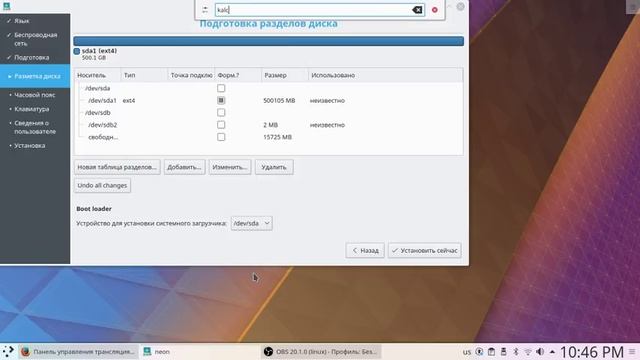The height and width of the screenshot is (360, 640).
Task: Select the Установка sidebar step
Action: point(29,145)
